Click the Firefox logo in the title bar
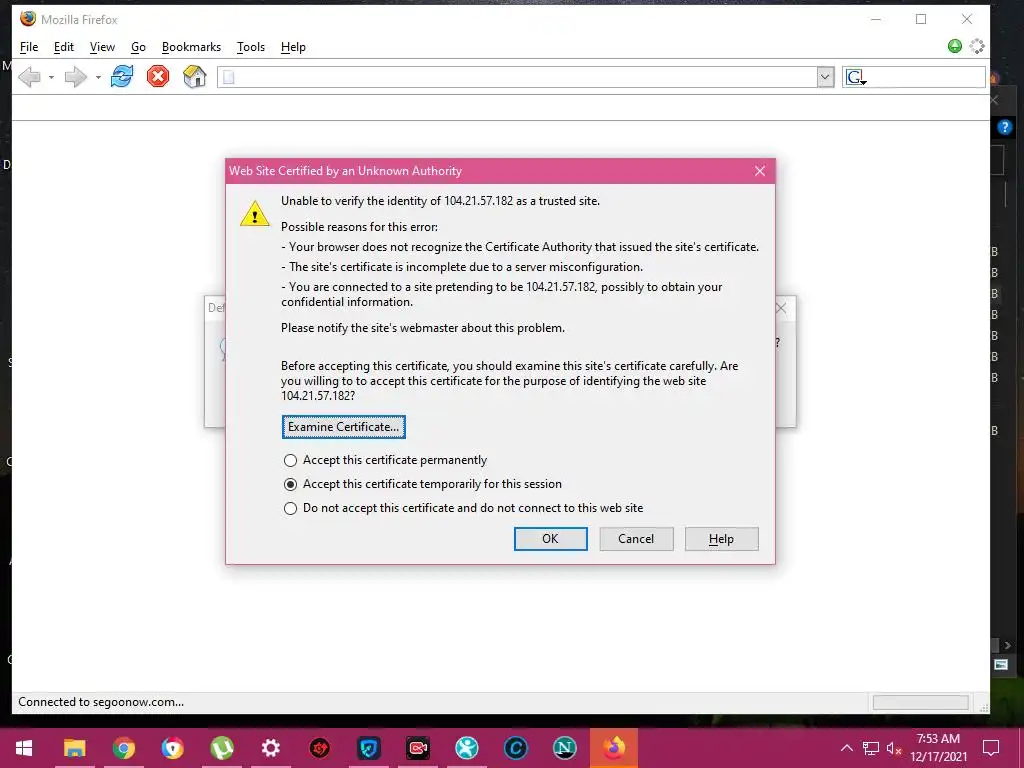 (x=27, y=18)
